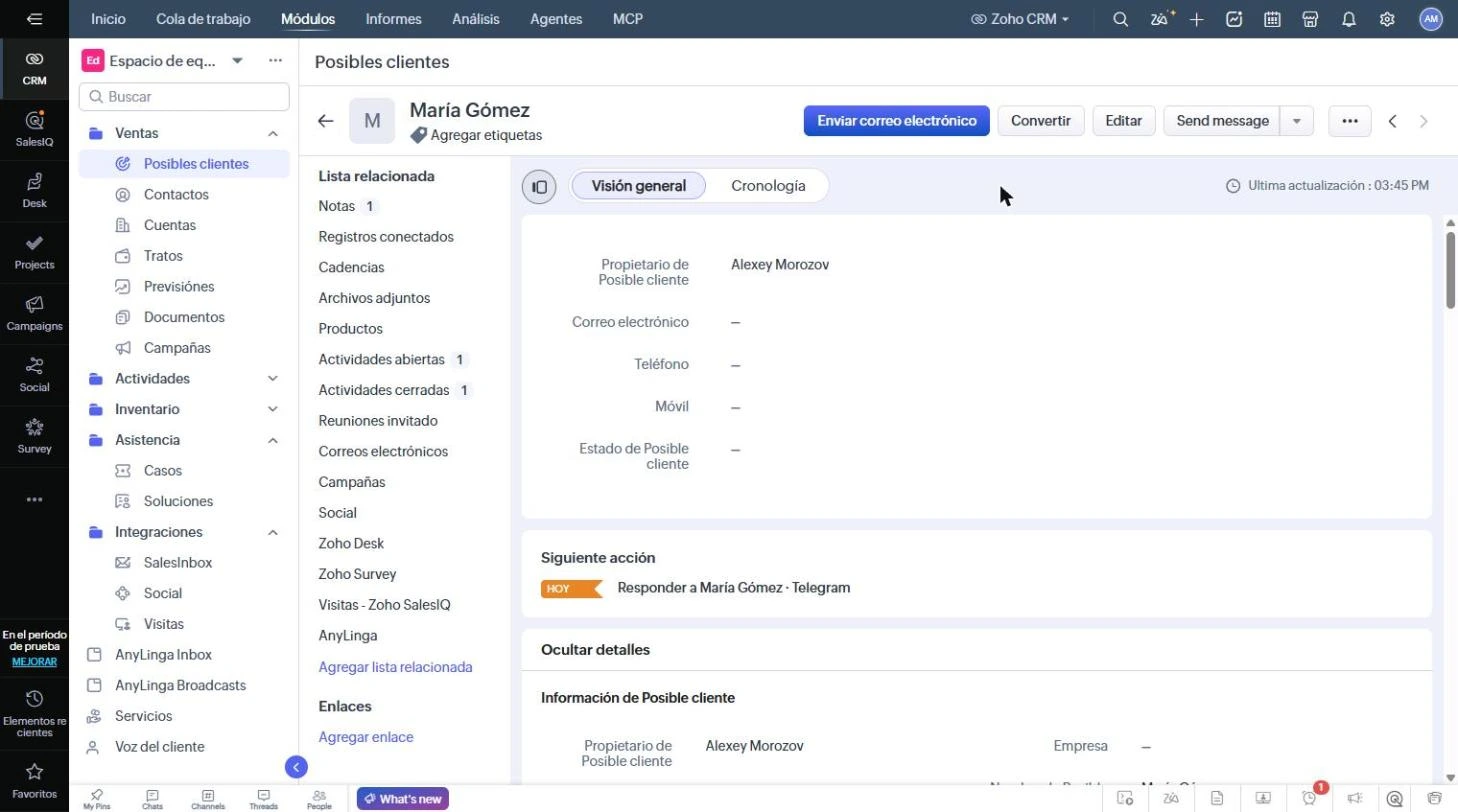Collapse the Asistencia folder
Viewport: 1458px width, 812px height.
click(272, 440)
